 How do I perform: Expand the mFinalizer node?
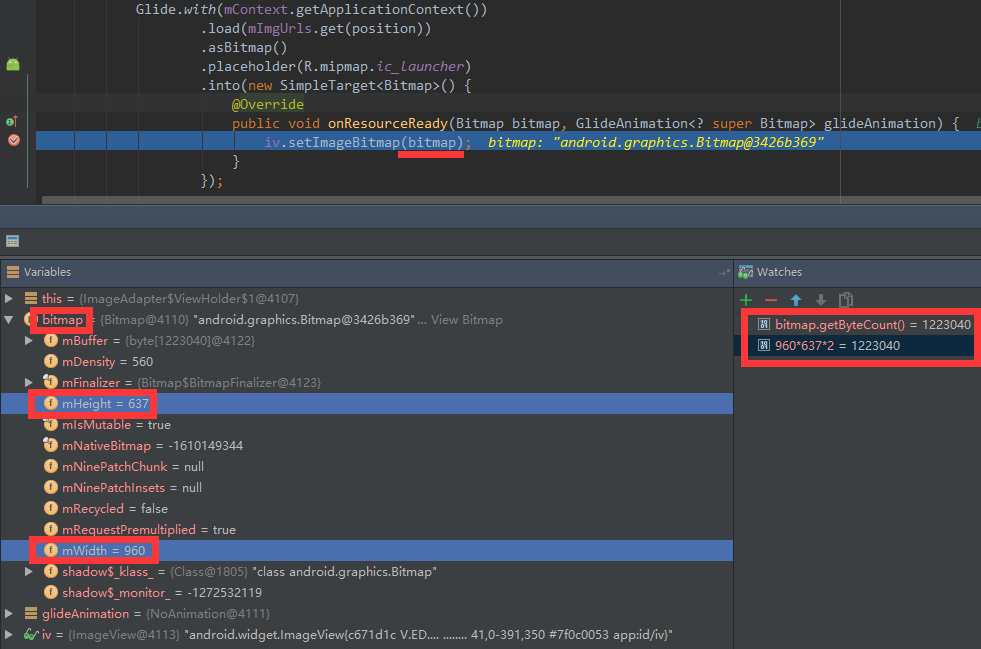pos(28,382)
